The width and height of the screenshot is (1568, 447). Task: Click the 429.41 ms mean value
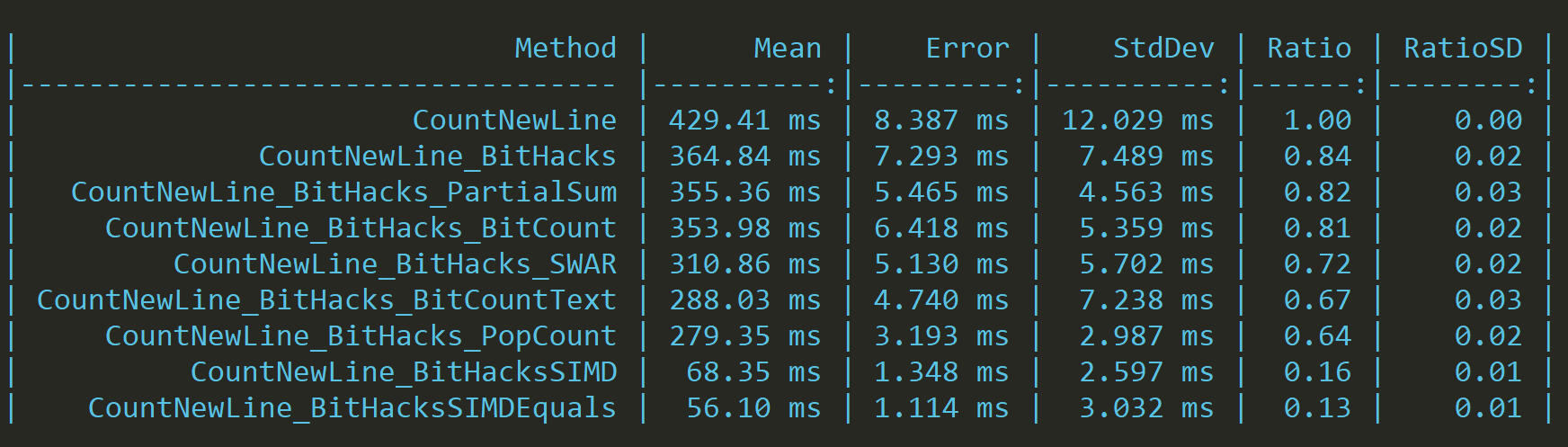(x=744, y=120)
